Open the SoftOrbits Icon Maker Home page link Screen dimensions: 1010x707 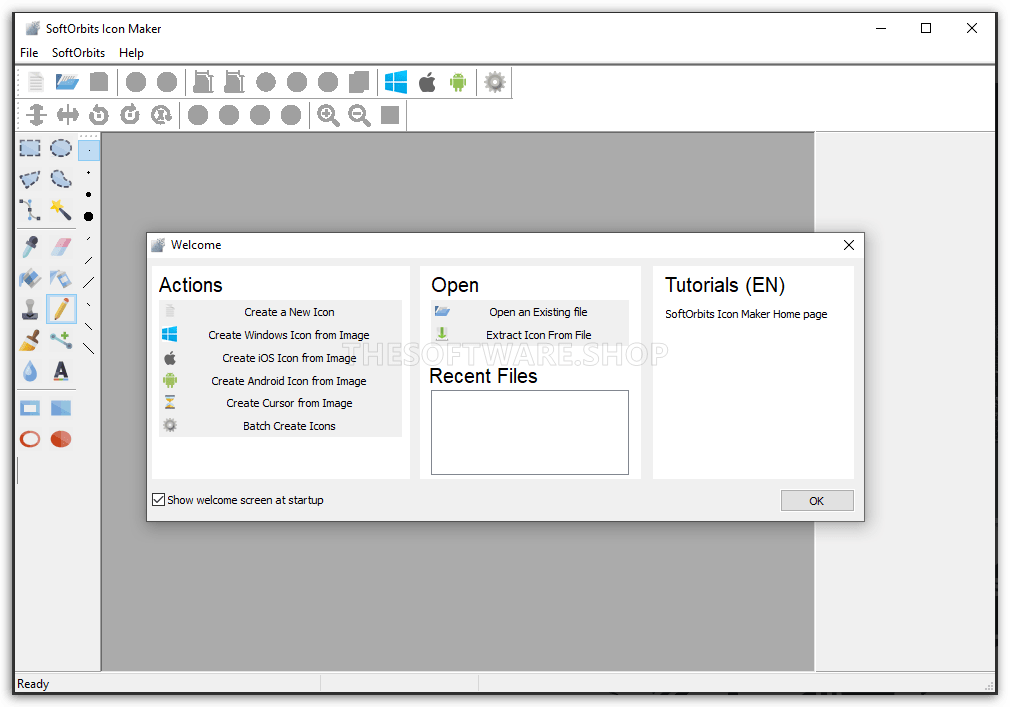[x=746, y=314]
